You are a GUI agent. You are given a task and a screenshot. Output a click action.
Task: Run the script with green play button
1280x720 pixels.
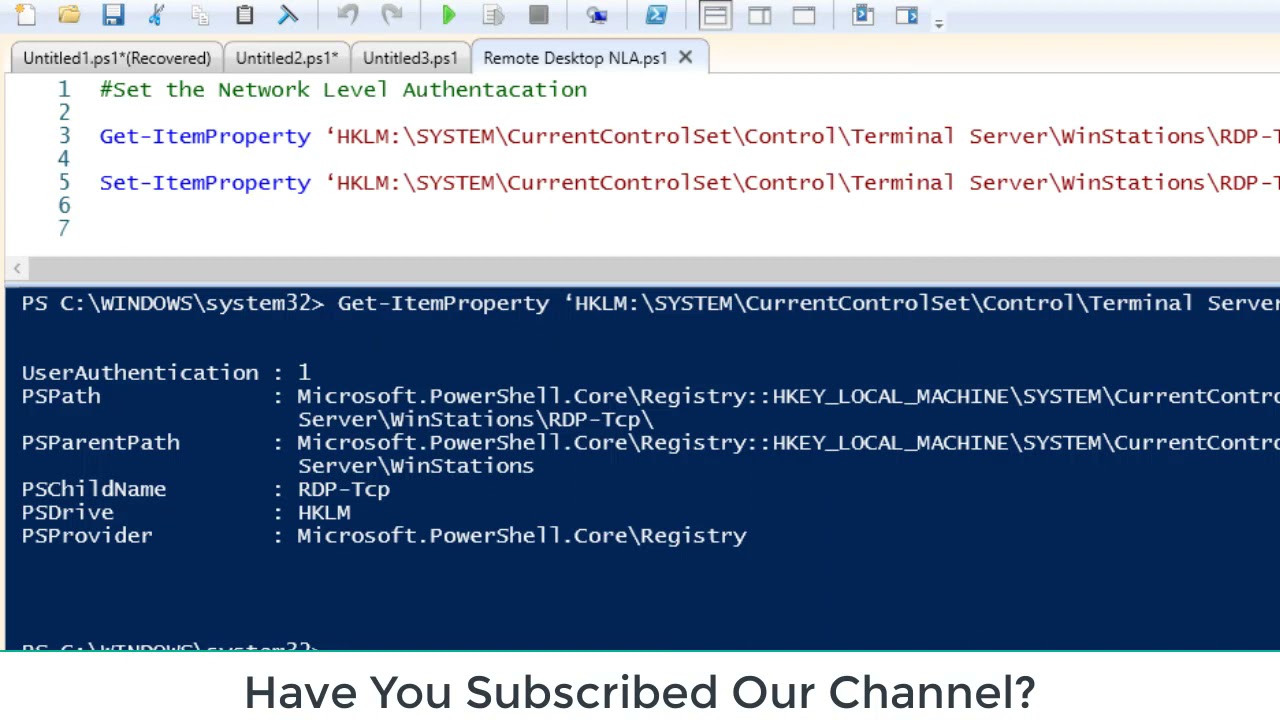coord(449,15)
